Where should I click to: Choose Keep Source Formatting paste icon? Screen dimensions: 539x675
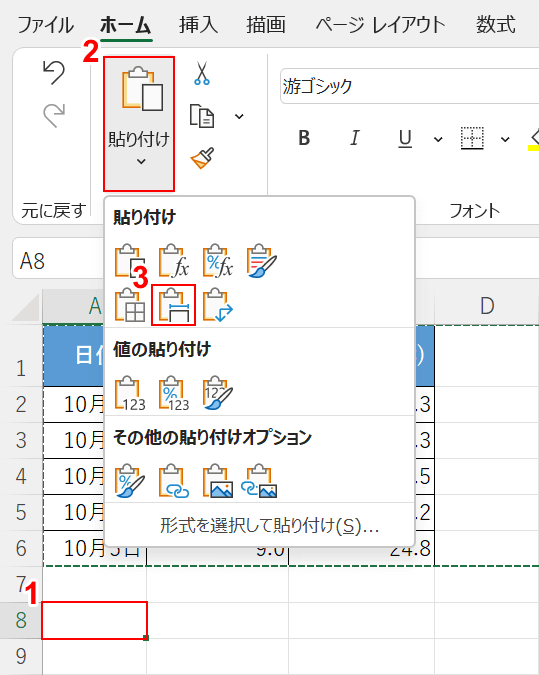click(x=262, y=261)
